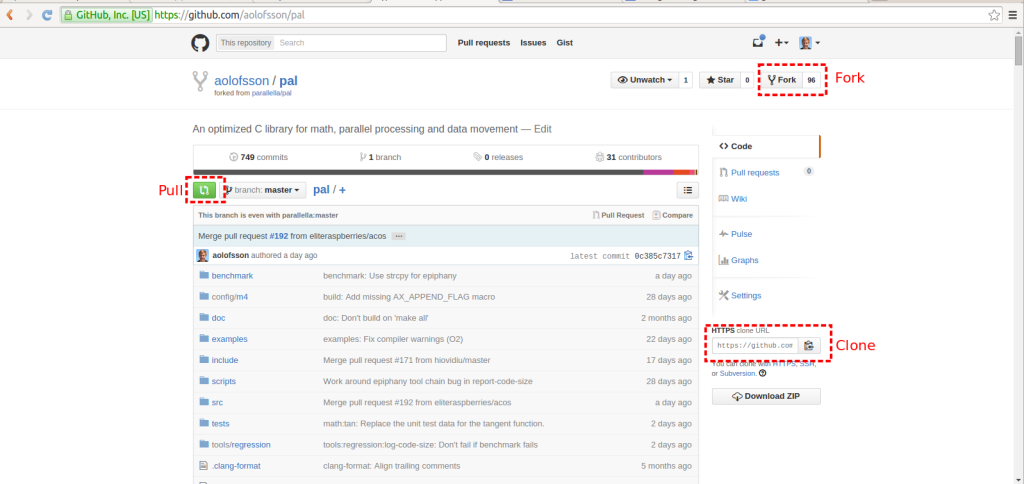Click the benchmark folder icon
The height and width of the screenshot is (484, 1024).
click(x=204, y=276)
